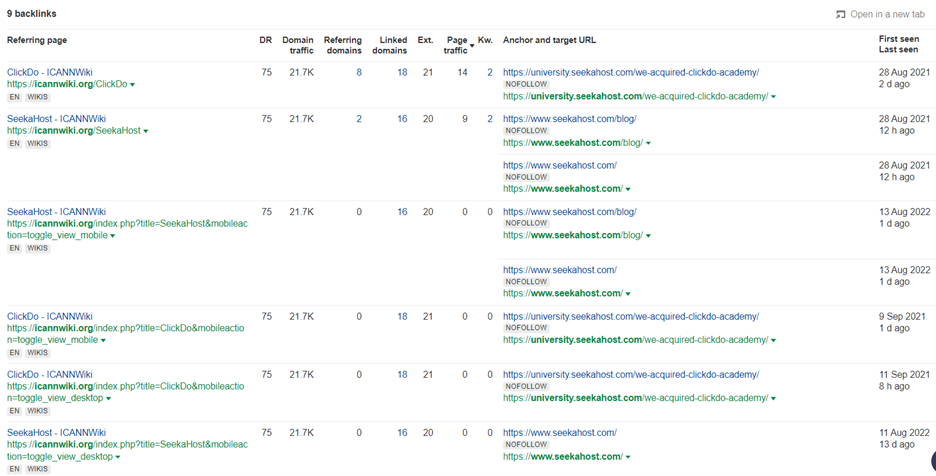Viewport: 936px width, 476px height.
Task: Click linked domains 16 in the icannwiki.org/SeekaHost row
Action: 402,119
